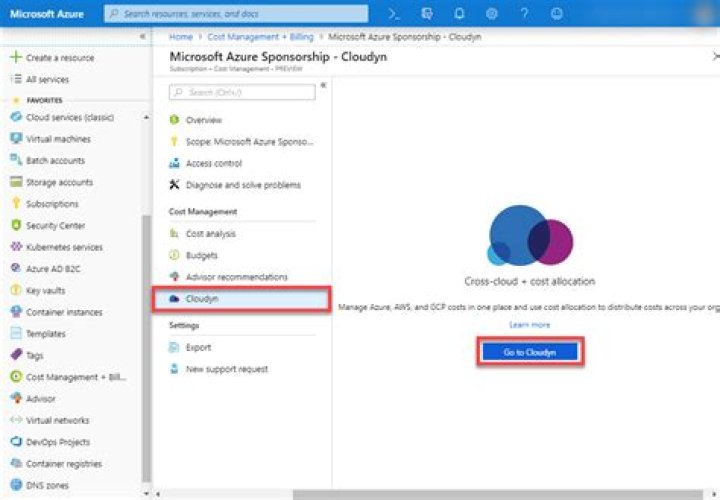Click the resource menu search box
The width and height of the screenshot is (720, 500).
tap(245, 93)
